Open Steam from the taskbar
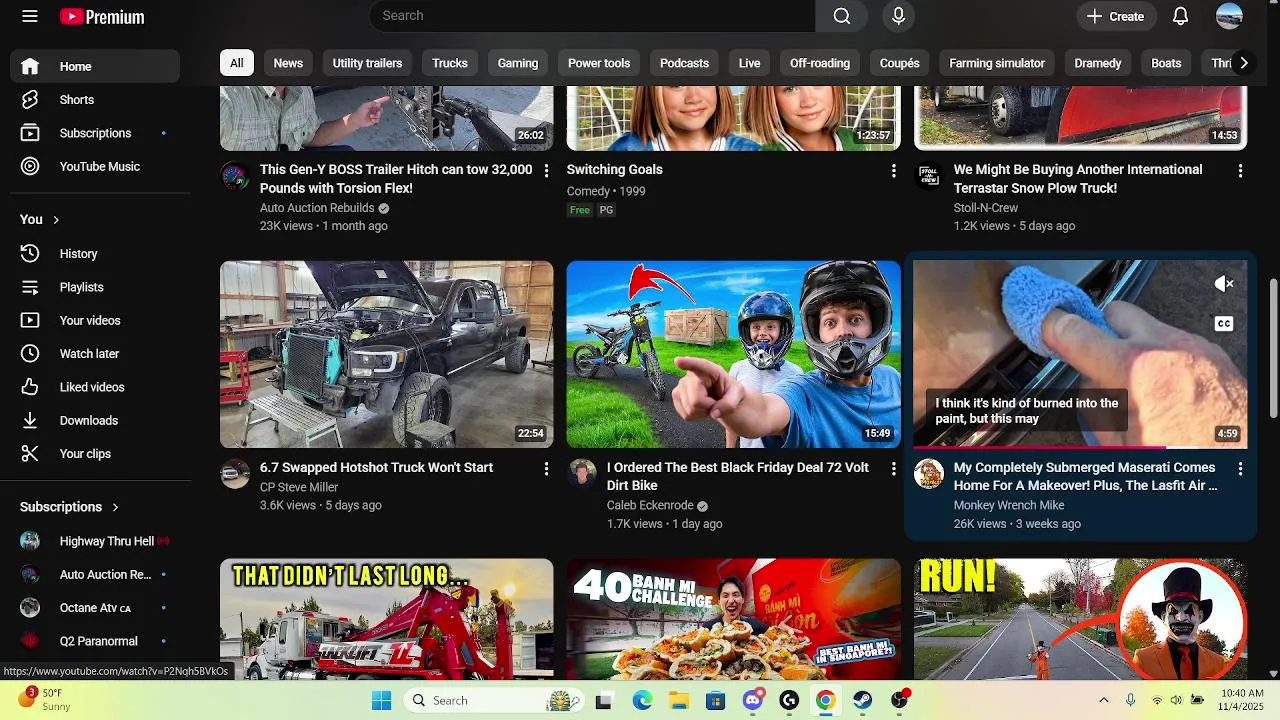 pos(862,700)
